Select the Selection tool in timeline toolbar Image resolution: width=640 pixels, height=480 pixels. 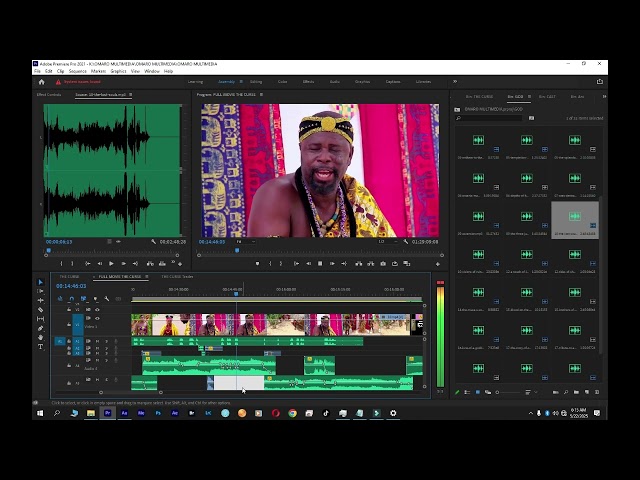[x=40, y=282]
